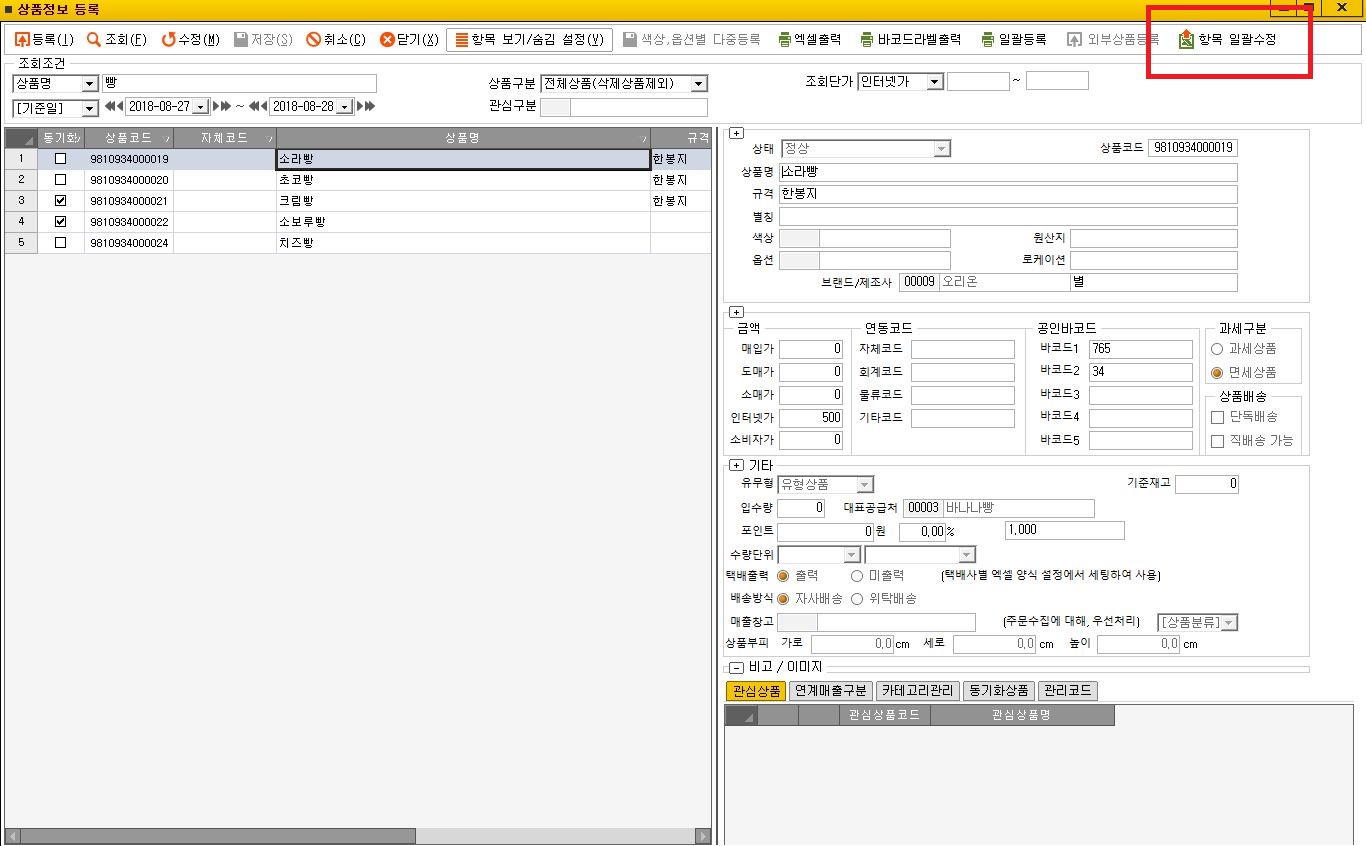Screen dimensions: 1366x846
Task: Open 항목 보기/숨김 설정(V) settings
Action: coord(529,40)
